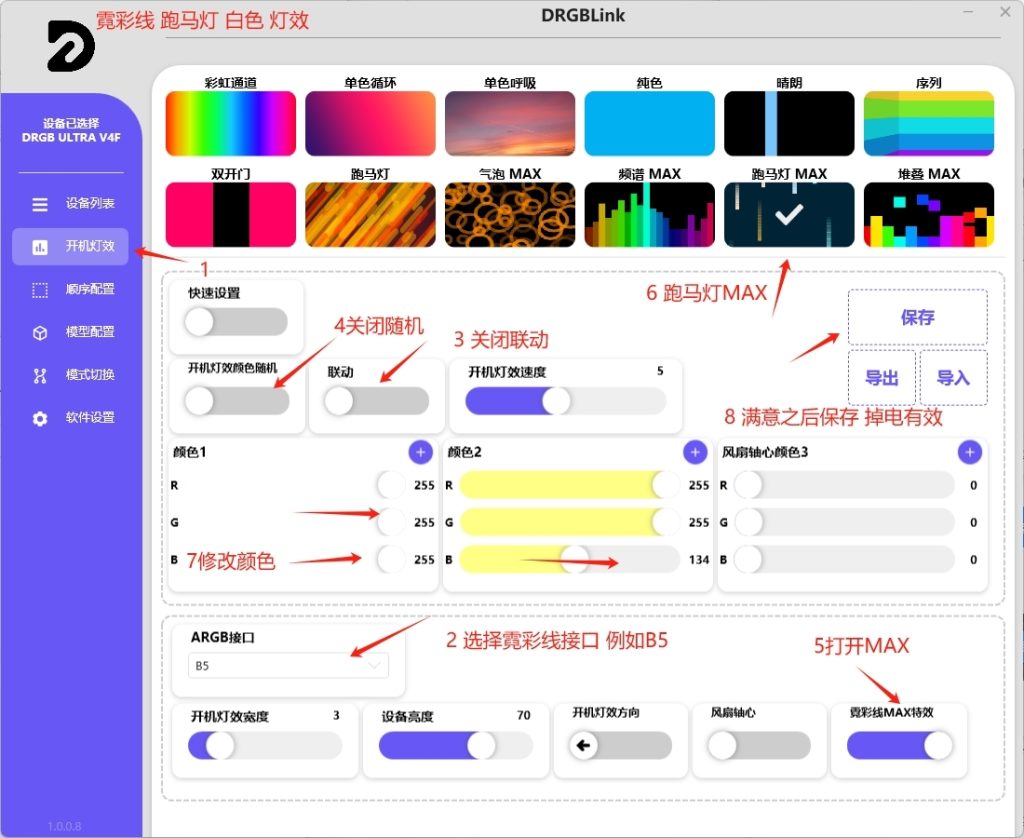Image resolution: width=1024 pixels, height=838 pixels.
Task: Add a color with 风扇轴心颜色3 plus button
Action: click(x=970, y=452)
